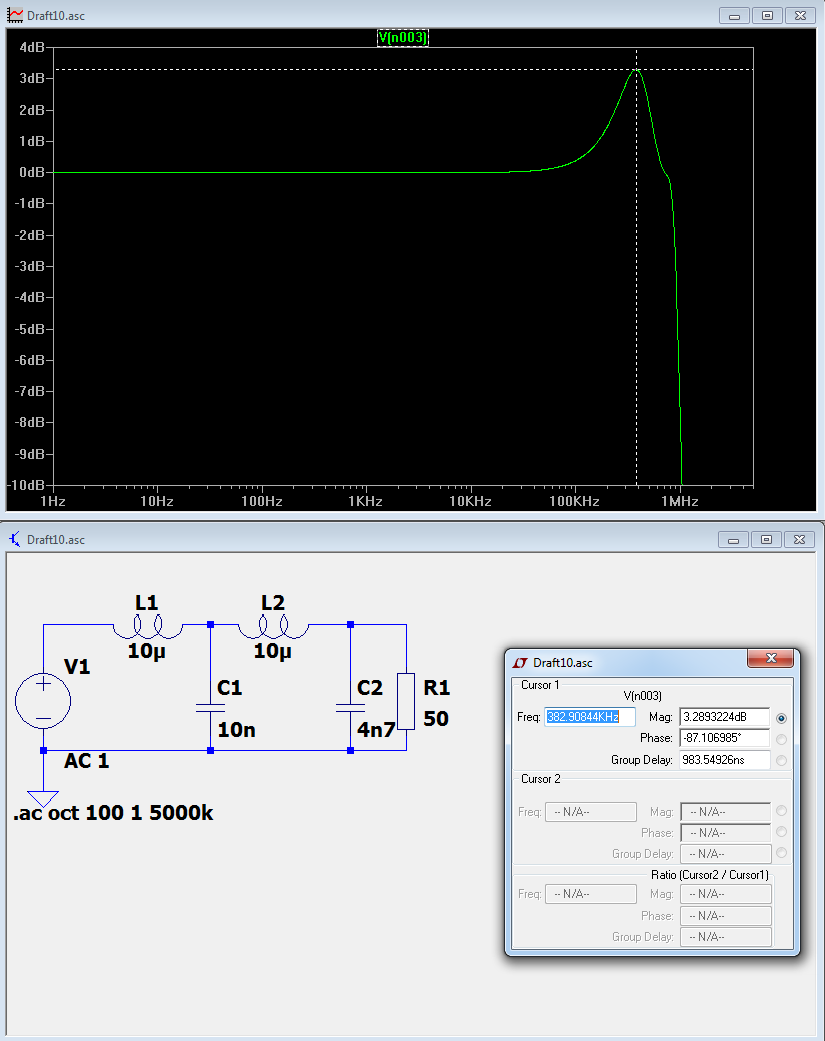Image resolution: width=825 pixels, height=1041 pixels.
Task: Click the 1KHz label on the frequency axis
Action: [x=366, y=501]
